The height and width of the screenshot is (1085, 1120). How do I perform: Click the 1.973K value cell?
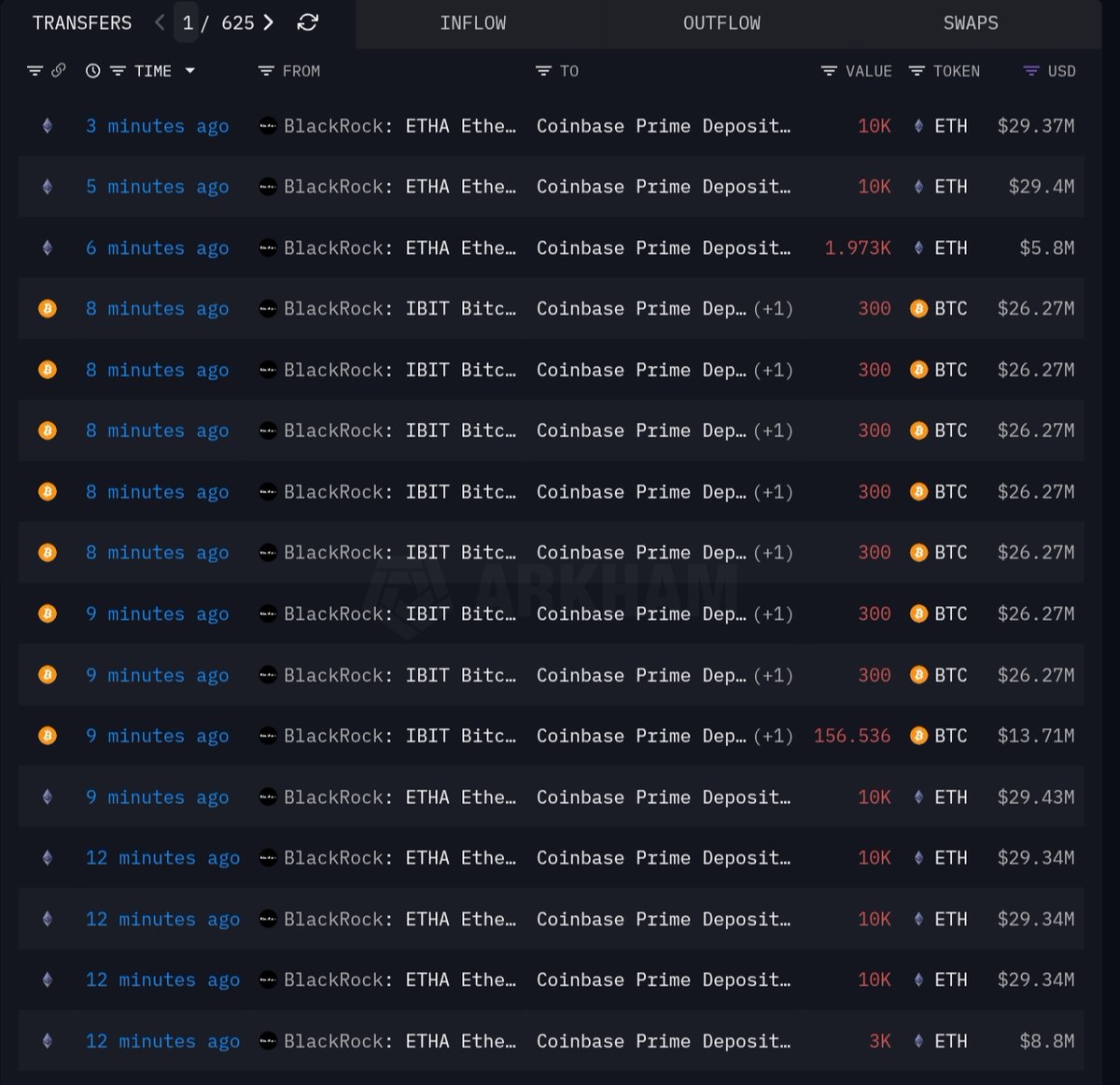pyautogui.click(x=858, y=247)
